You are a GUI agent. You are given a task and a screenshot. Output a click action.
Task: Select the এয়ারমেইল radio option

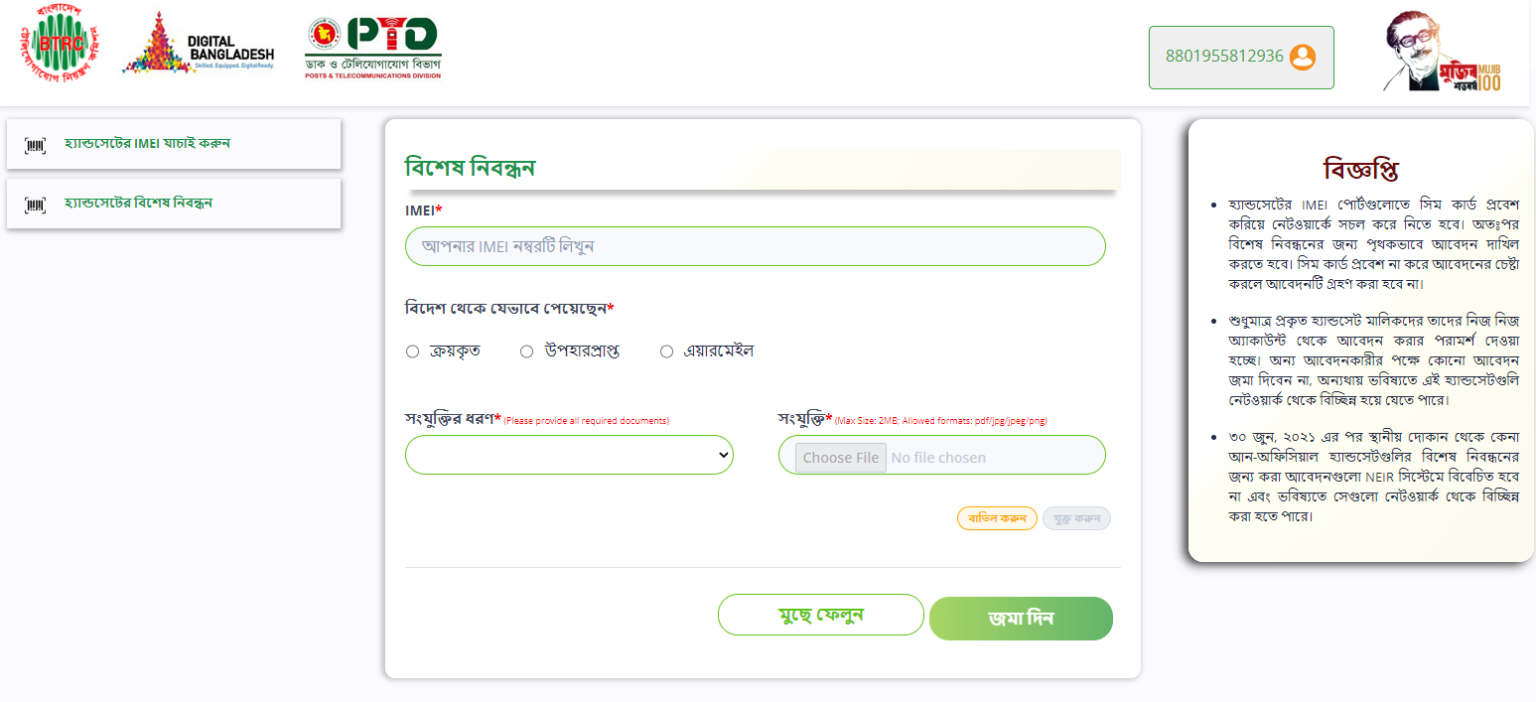(666, 351)
